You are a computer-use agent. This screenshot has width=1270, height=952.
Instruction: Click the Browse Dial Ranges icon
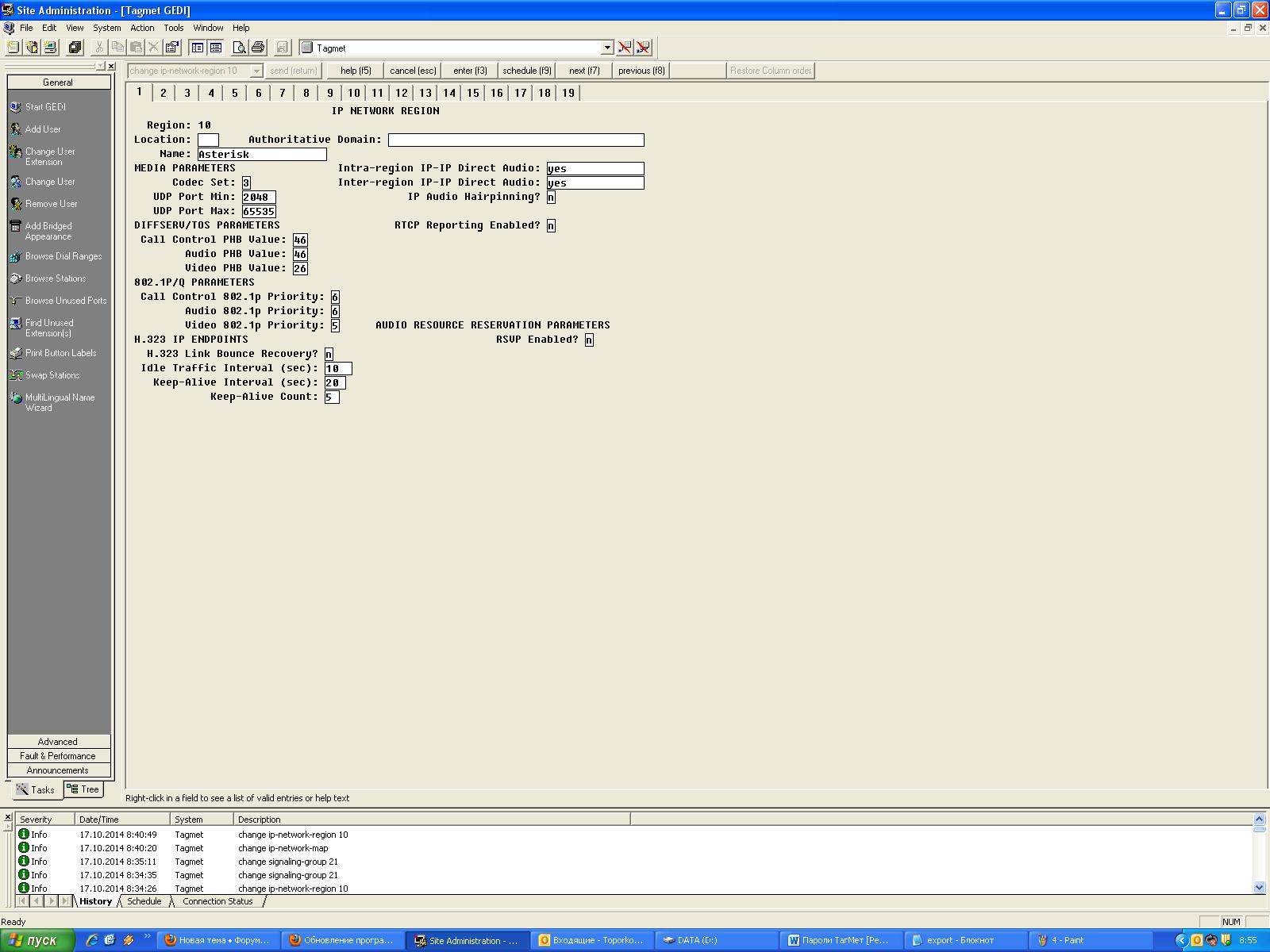coord(16,256)
